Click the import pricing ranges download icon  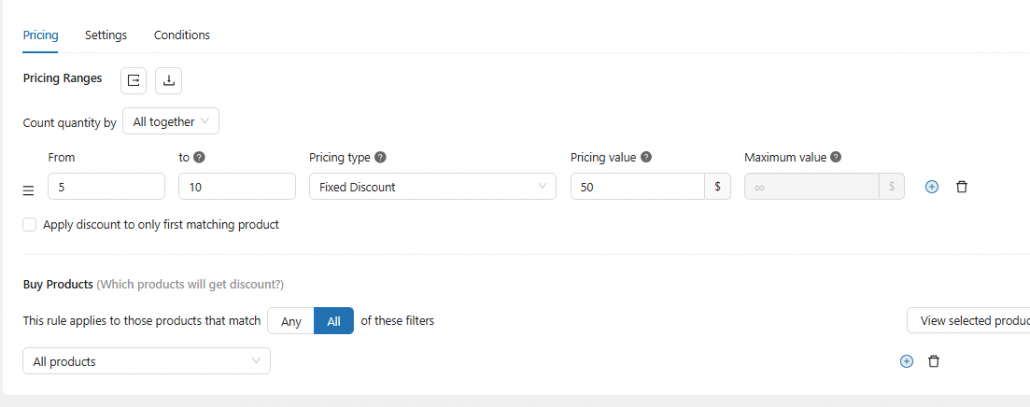(168, 80)
